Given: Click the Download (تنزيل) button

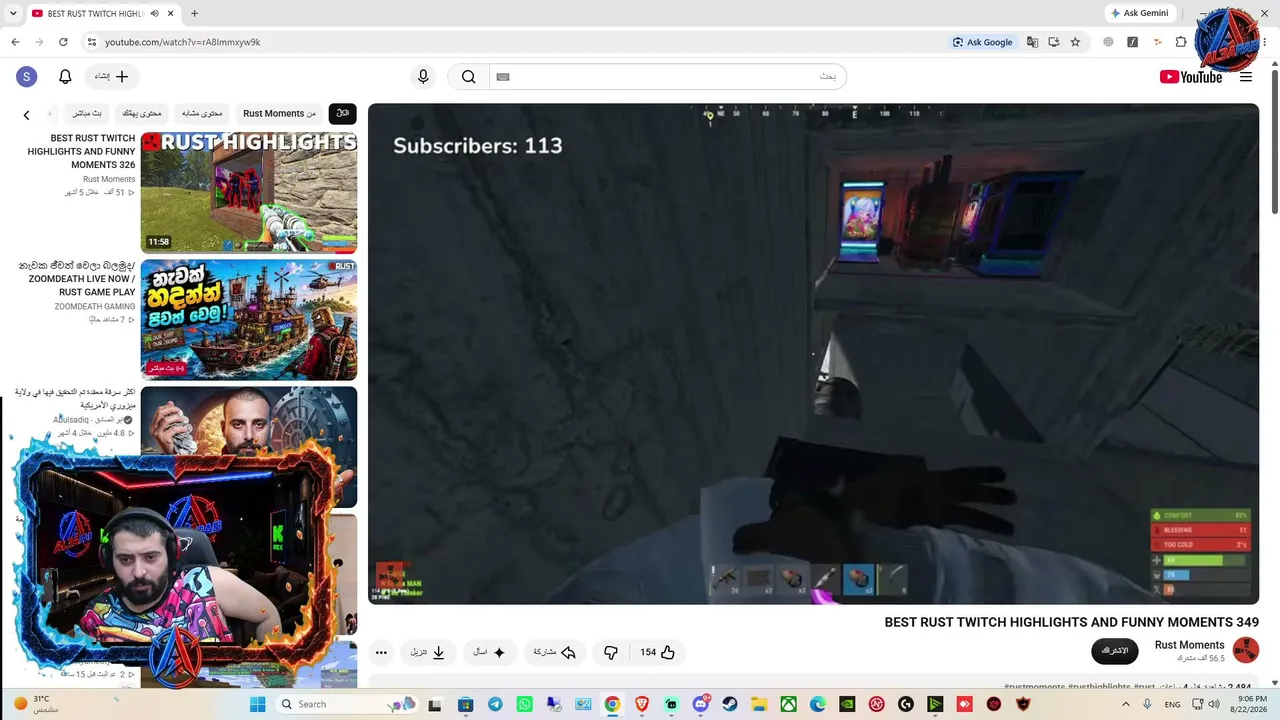Looking at the screenshot, I should [427, 653].
